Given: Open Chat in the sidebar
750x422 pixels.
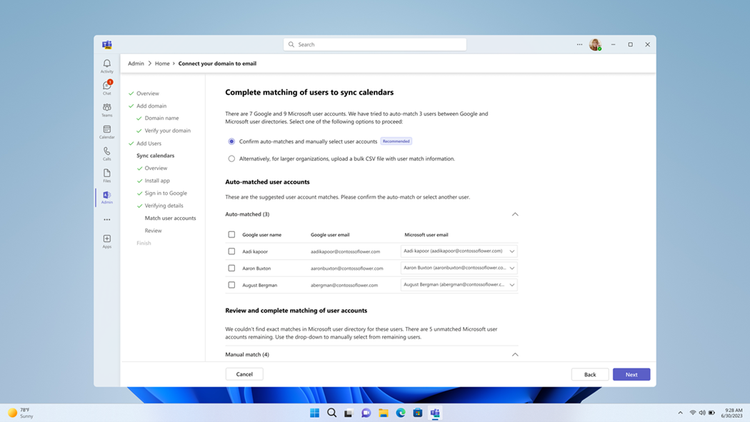Looking at the screenshot, I should 107,88.
